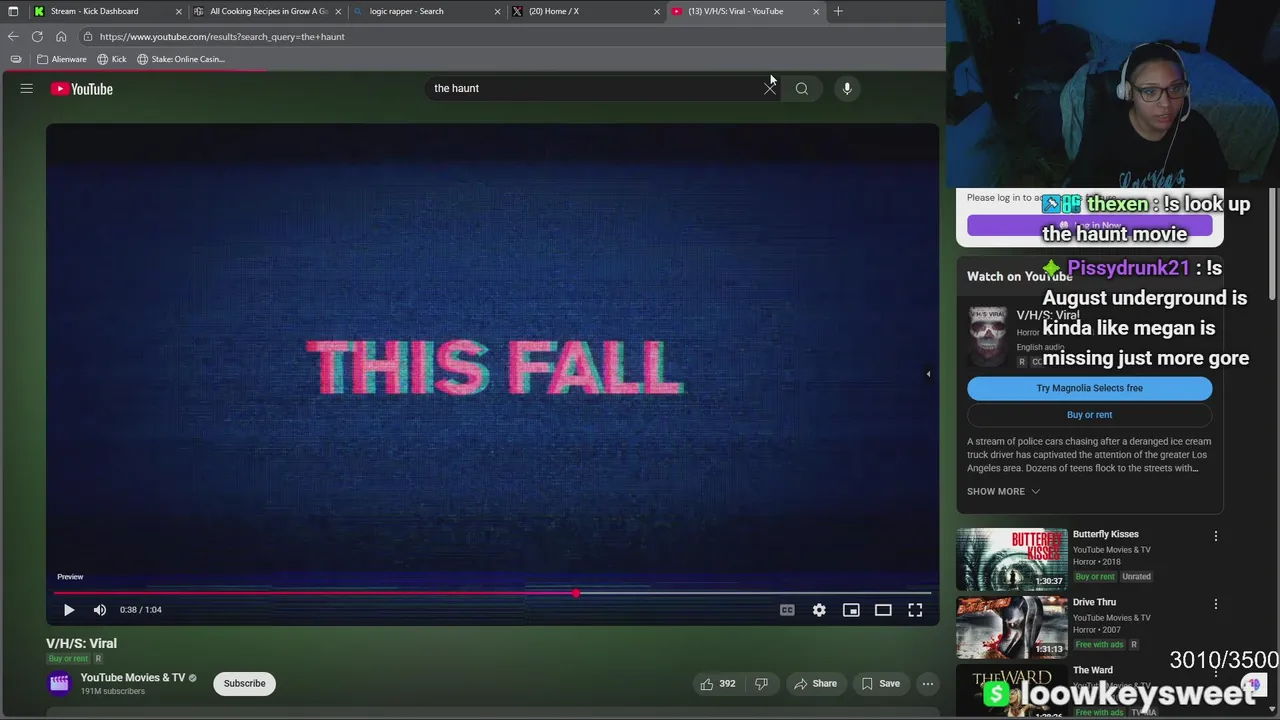Click Try Magnolia Selects free button
Screen dimensions: 1280x720
[x=1090, y=388]
